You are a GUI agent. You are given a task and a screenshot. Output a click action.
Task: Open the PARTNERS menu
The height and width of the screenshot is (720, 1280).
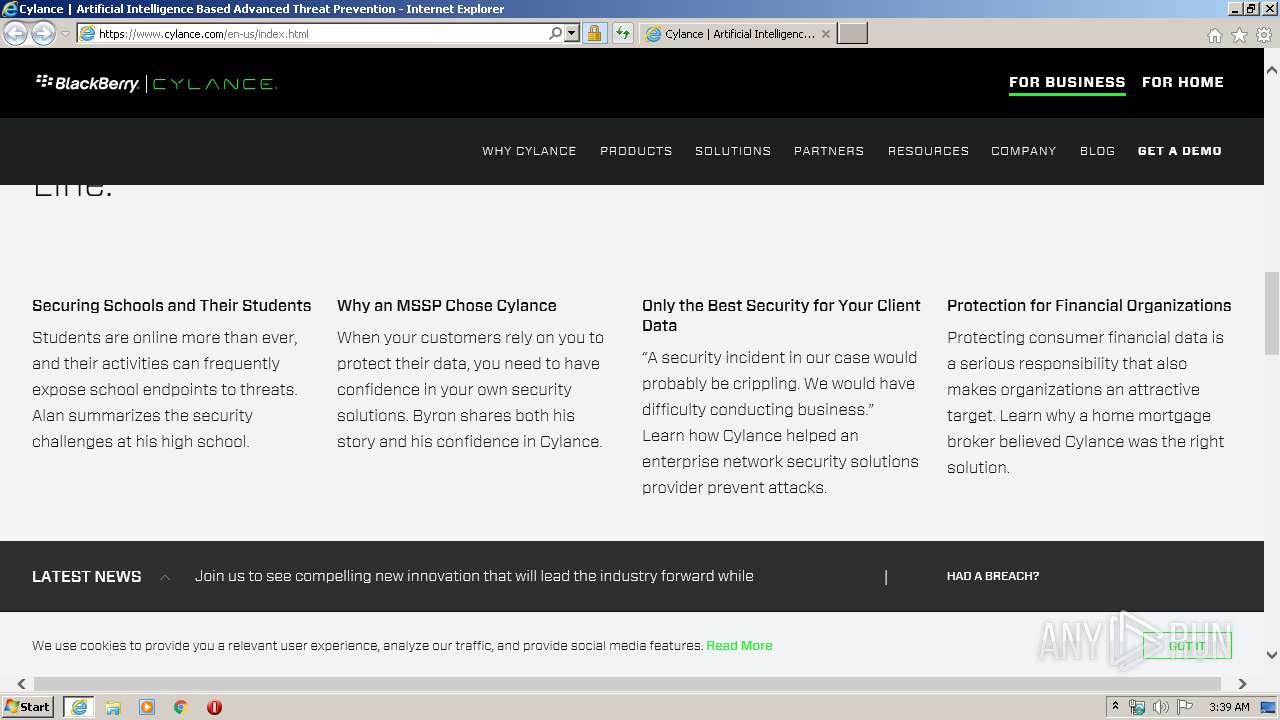point(829,151)
